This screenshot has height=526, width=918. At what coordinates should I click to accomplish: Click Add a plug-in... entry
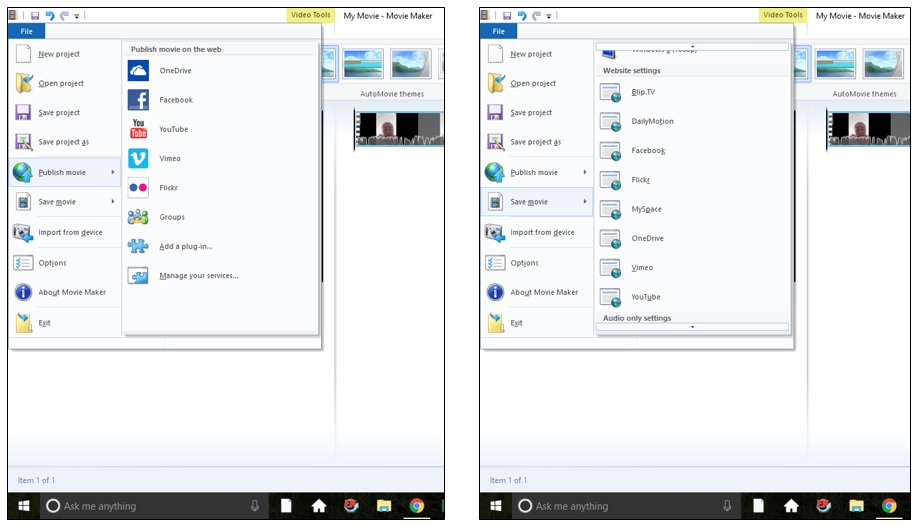click(x=221, y=247)
